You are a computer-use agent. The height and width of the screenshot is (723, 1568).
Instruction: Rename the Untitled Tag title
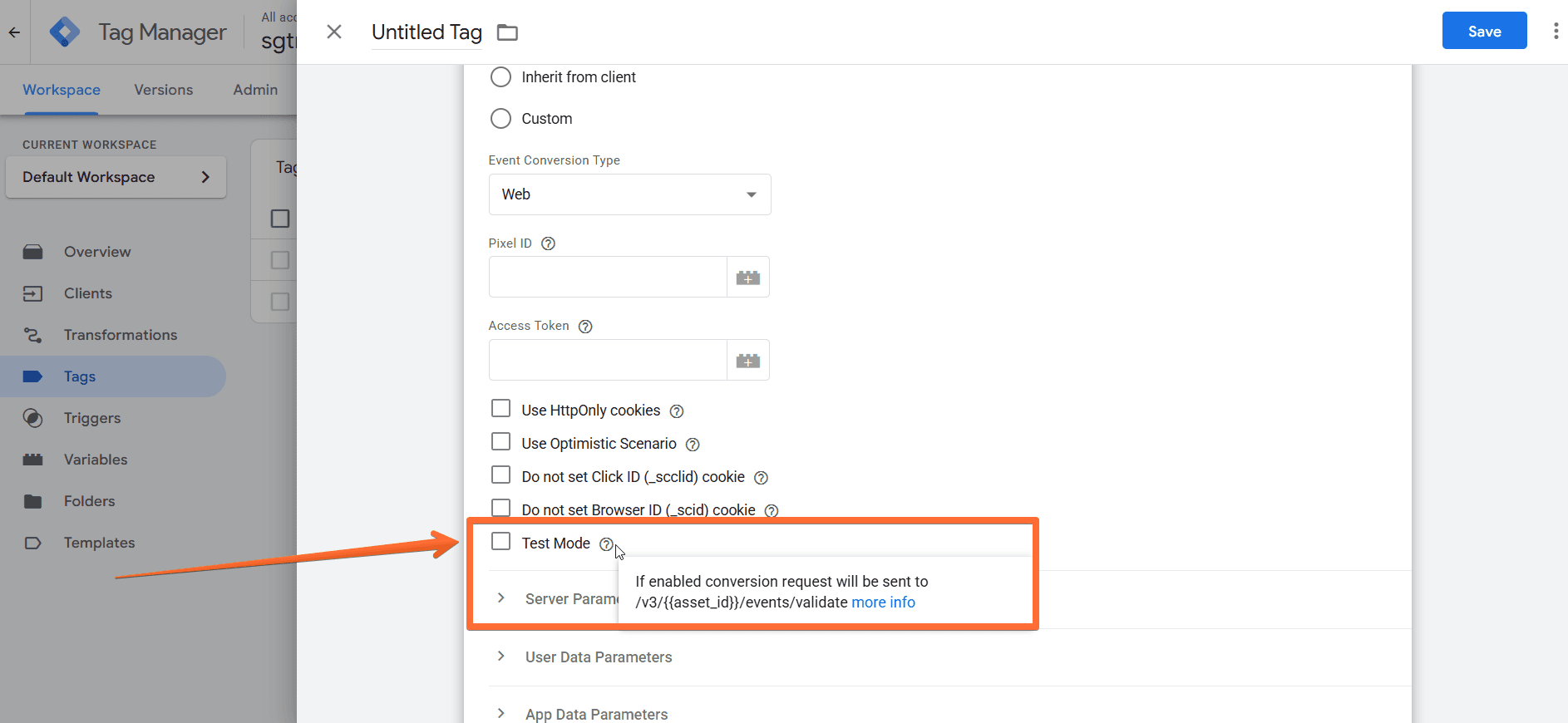click(427, 32)
